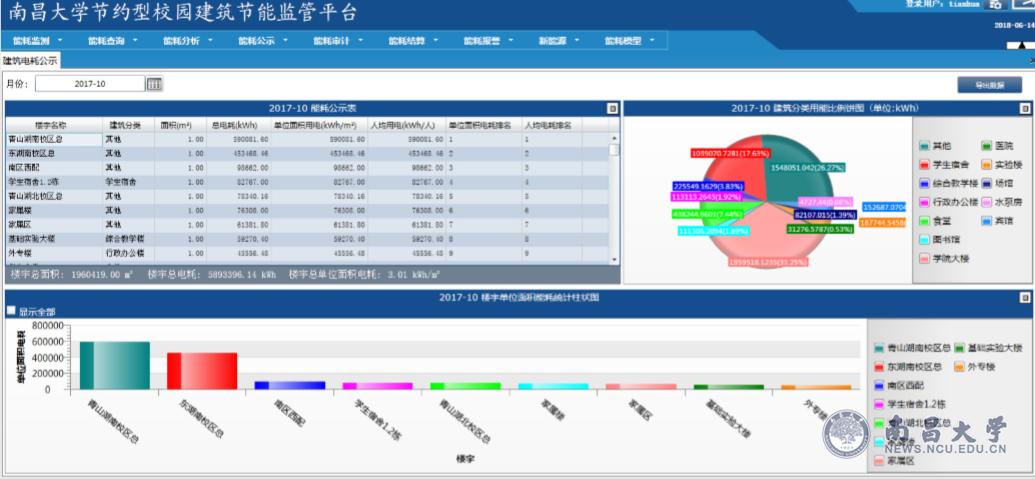Viewport: 1035px width, 479px height.
Task: Click the 33.25% pink pie slice label
Action: [x=768, y=262]
